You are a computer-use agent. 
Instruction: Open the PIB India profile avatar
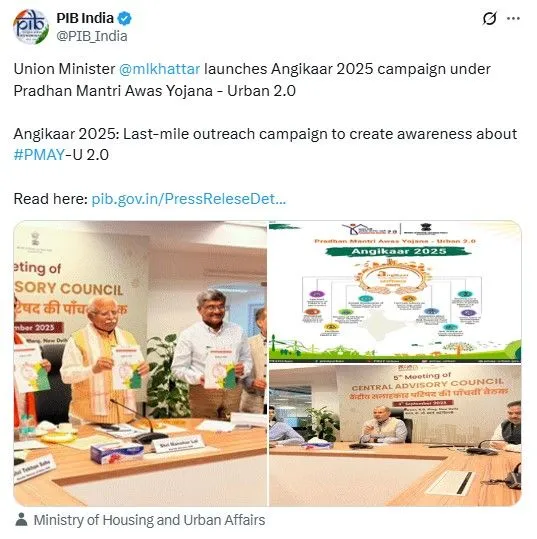30,27
